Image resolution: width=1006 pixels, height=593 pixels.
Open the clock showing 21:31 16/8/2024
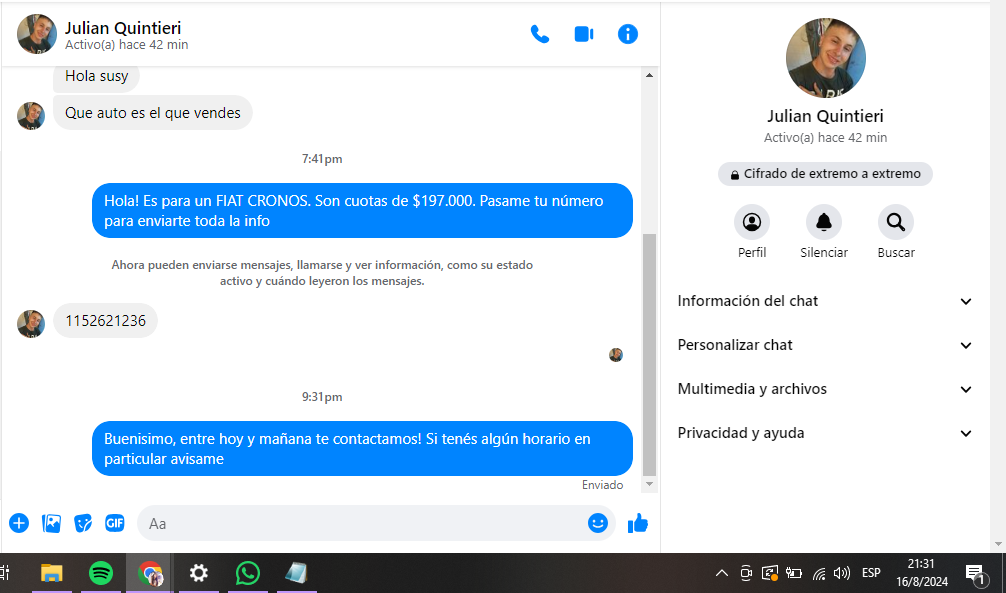(921, 573)
